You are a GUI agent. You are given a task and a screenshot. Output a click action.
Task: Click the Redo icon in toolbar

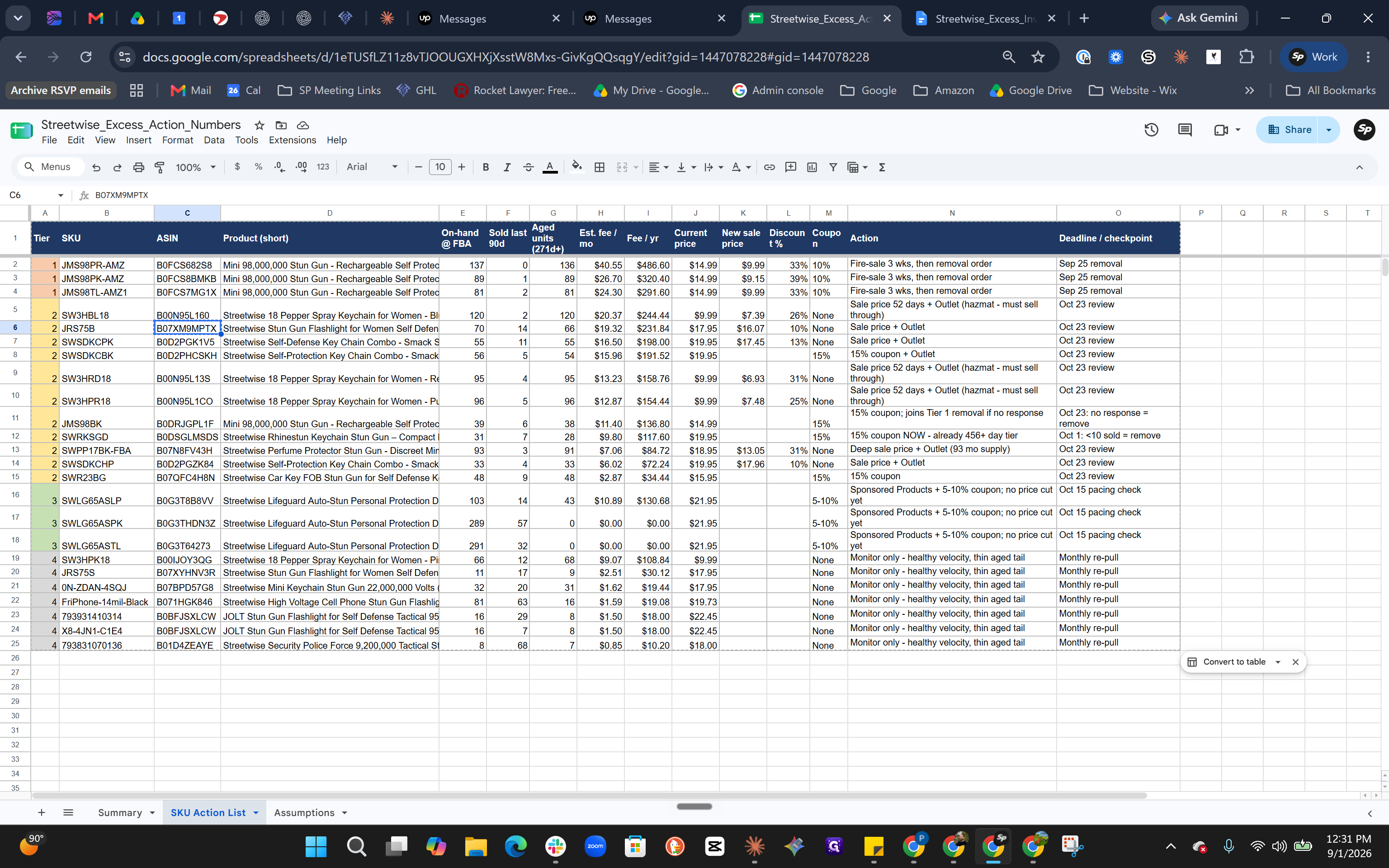pyautogui.click(x=117, y=167)
